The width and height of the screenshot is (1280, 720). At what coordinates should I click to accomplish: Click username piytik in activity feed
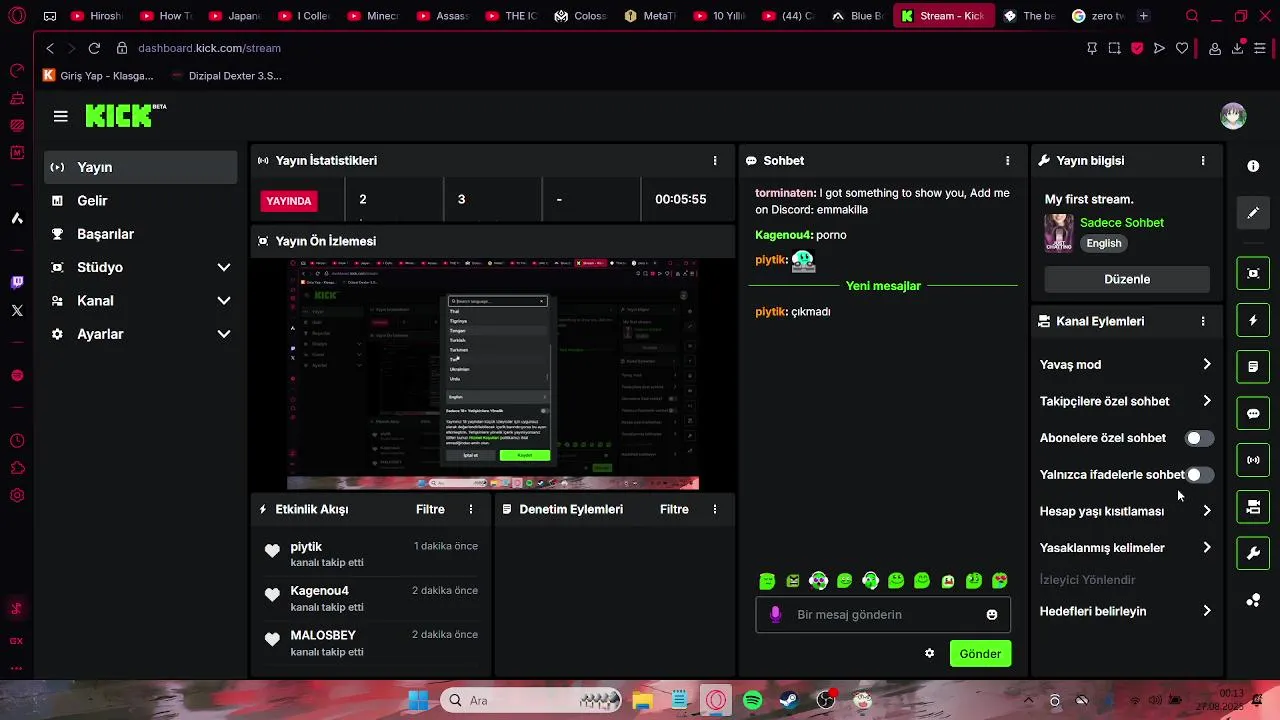click(306, 547)
